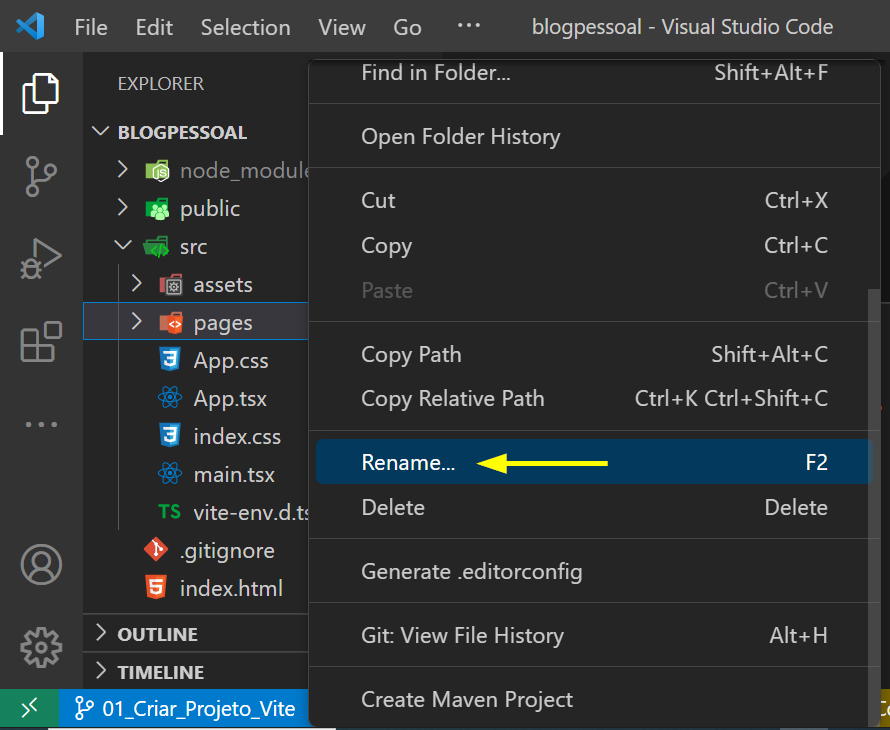Image resolution: width=890 pixels, height=730 pixels.
Task: Open the Run and Debug view
Action: pyautogui.click(x=41, y=259)
